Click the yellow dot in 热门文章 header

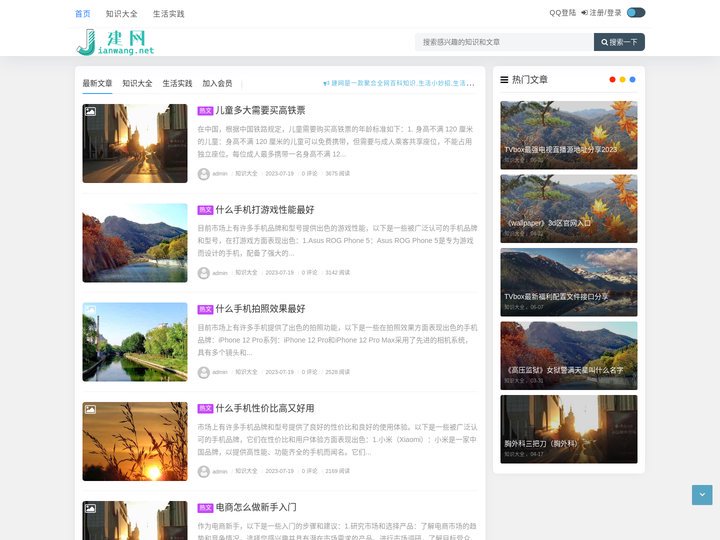pos(622,79)
